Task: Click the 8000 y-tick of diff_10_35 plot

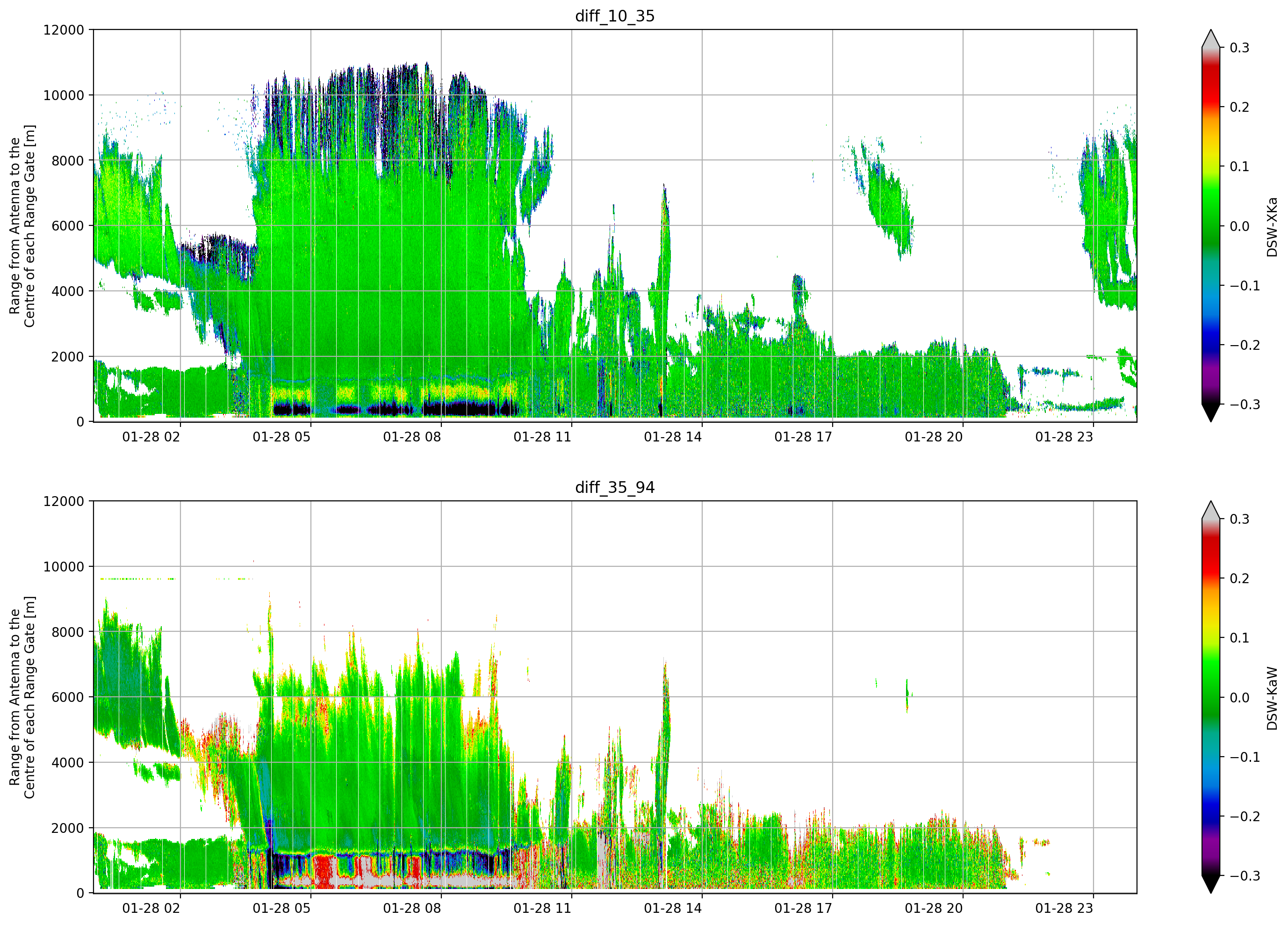Action: 68,161
